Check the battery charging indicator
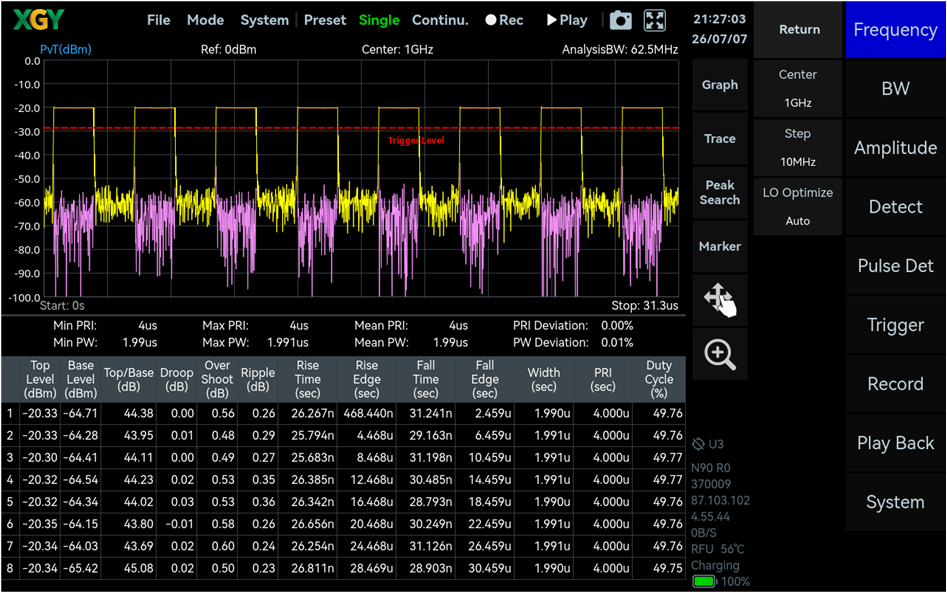The image size is (947, 593). point(704,582)
